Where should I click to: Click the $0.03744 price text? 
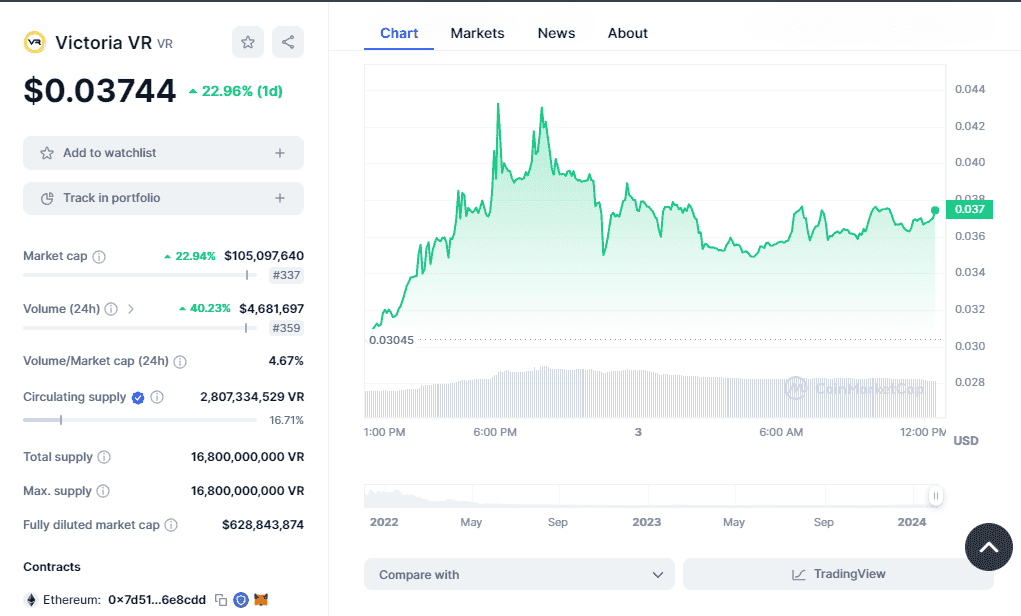pos(100,91)
